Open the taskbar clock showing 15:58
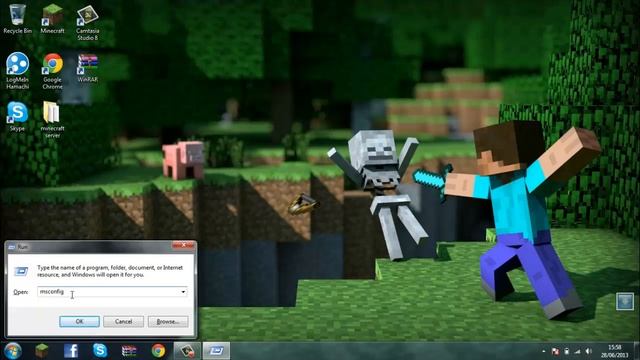Image resolution: width=640 pixels, height=360 pixels. click(614, 351)
